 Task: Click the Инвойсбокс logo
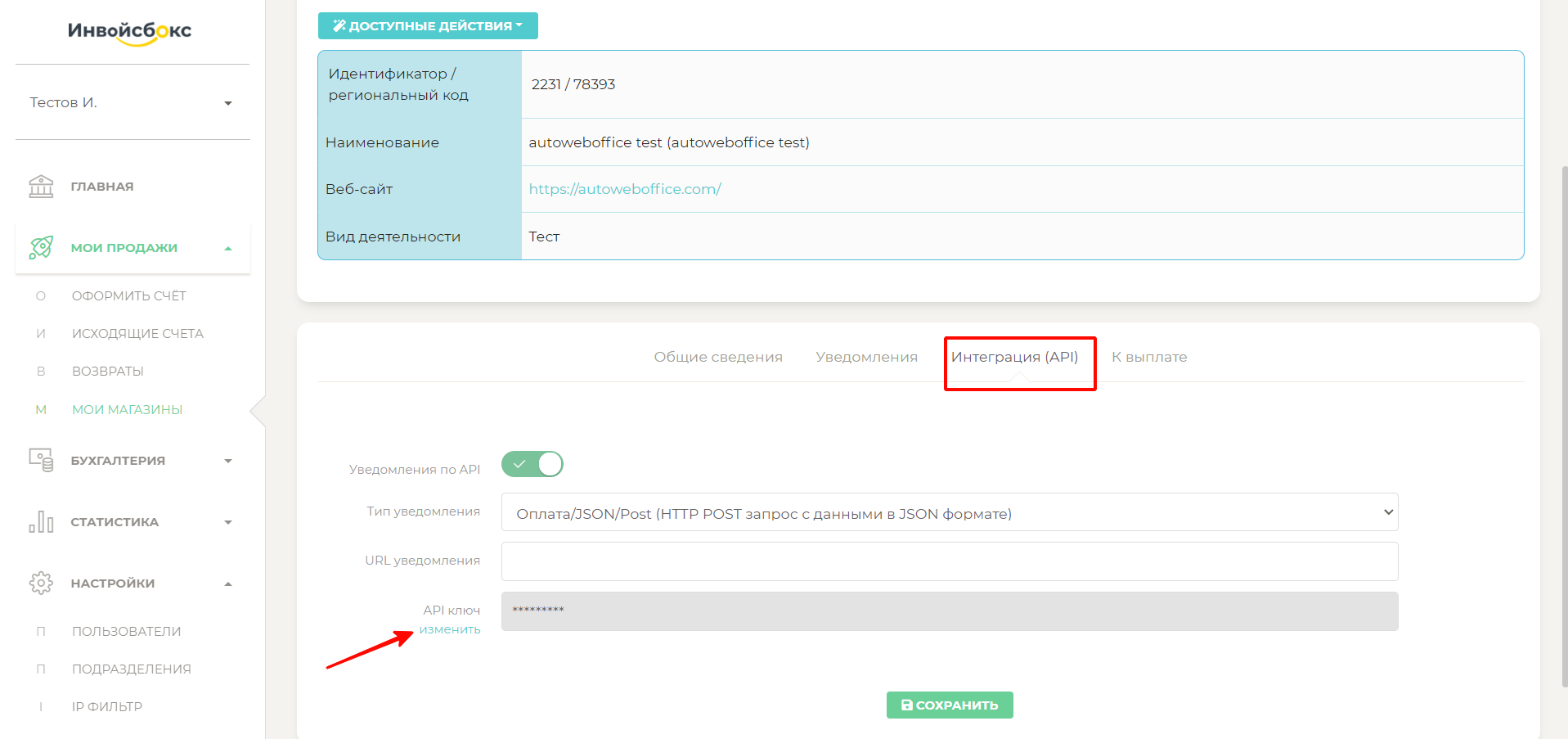pyautogui.click(x=129, y=31)
